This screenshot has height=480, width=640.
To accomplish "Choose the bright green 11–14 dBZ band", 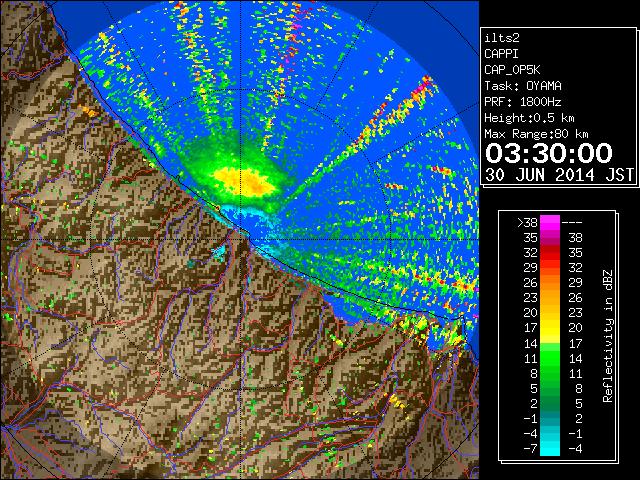I will click(x=550, y=358).
